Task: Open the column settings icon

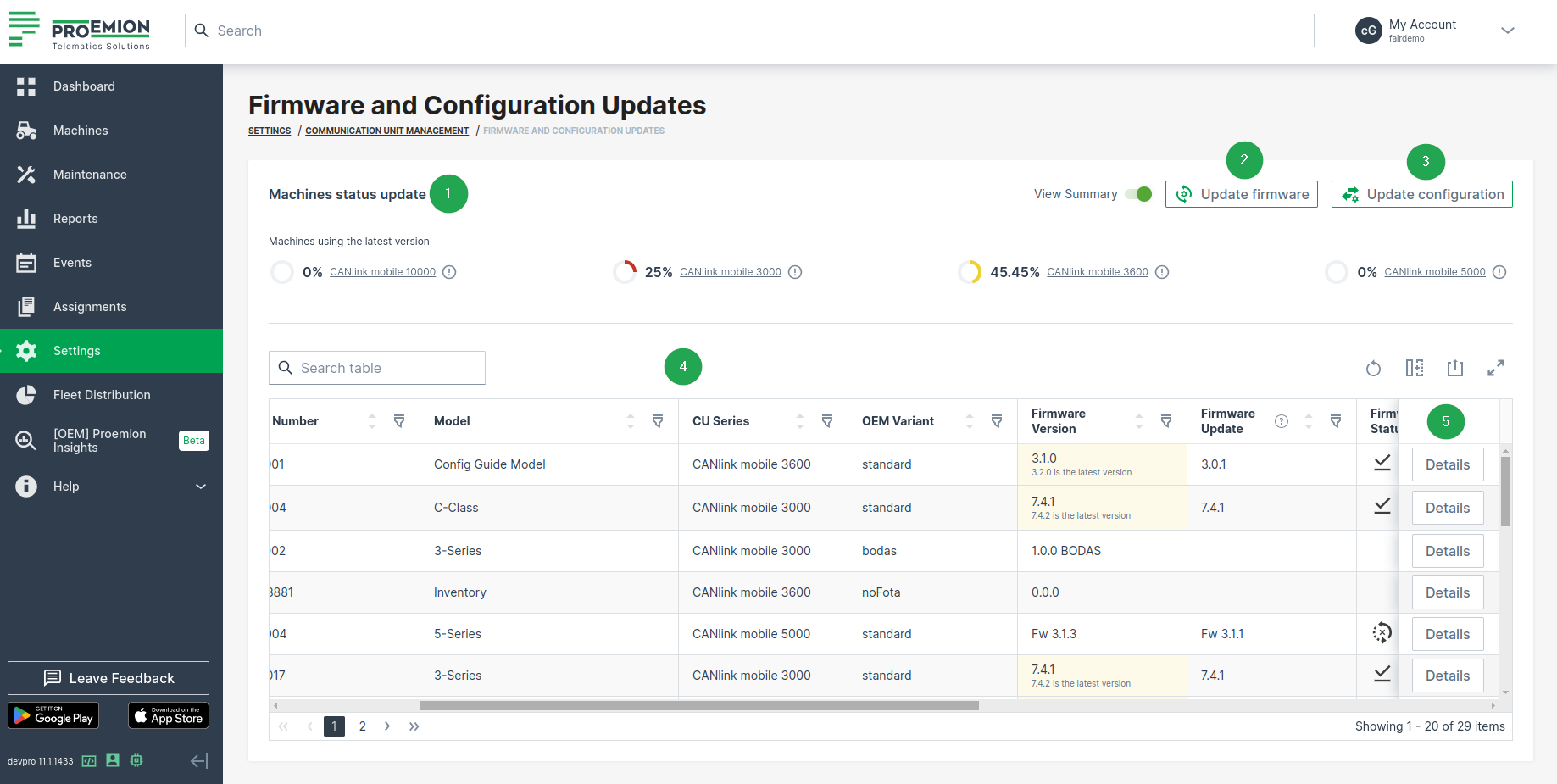Action: pos(1414,368)
